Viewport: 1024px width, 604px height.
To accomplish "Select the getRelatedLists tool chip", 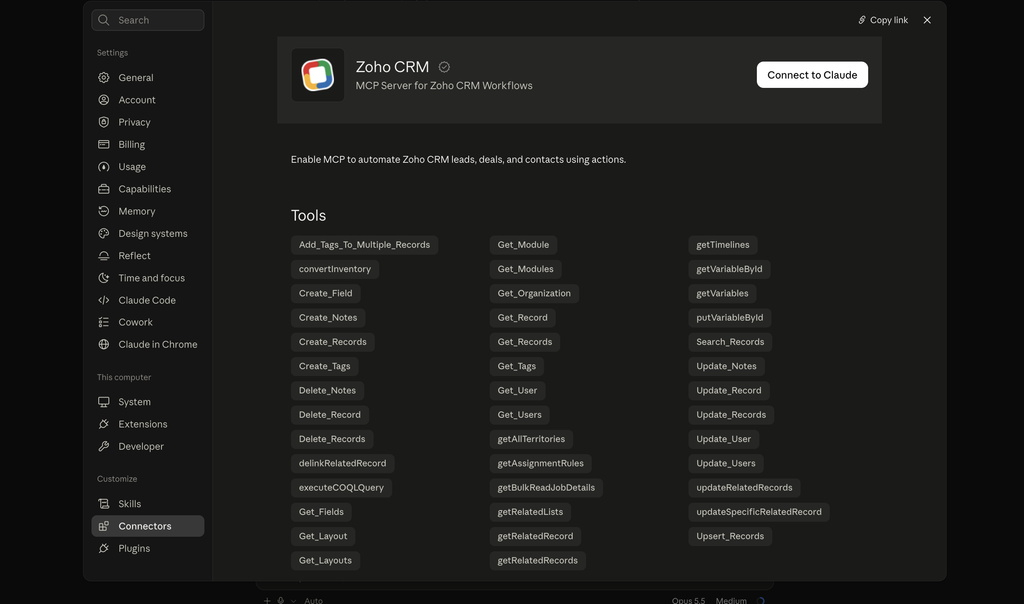I will click(530, 512).
